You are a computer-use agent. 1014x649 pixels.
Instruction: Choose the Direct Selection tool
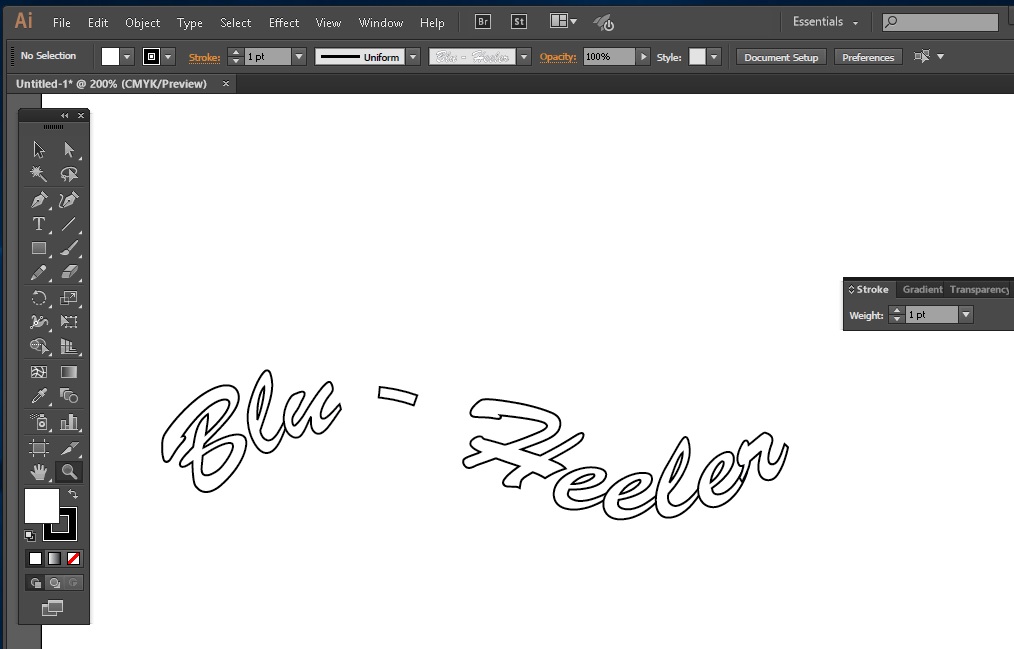pyautogui.click(x=69, y=150)
